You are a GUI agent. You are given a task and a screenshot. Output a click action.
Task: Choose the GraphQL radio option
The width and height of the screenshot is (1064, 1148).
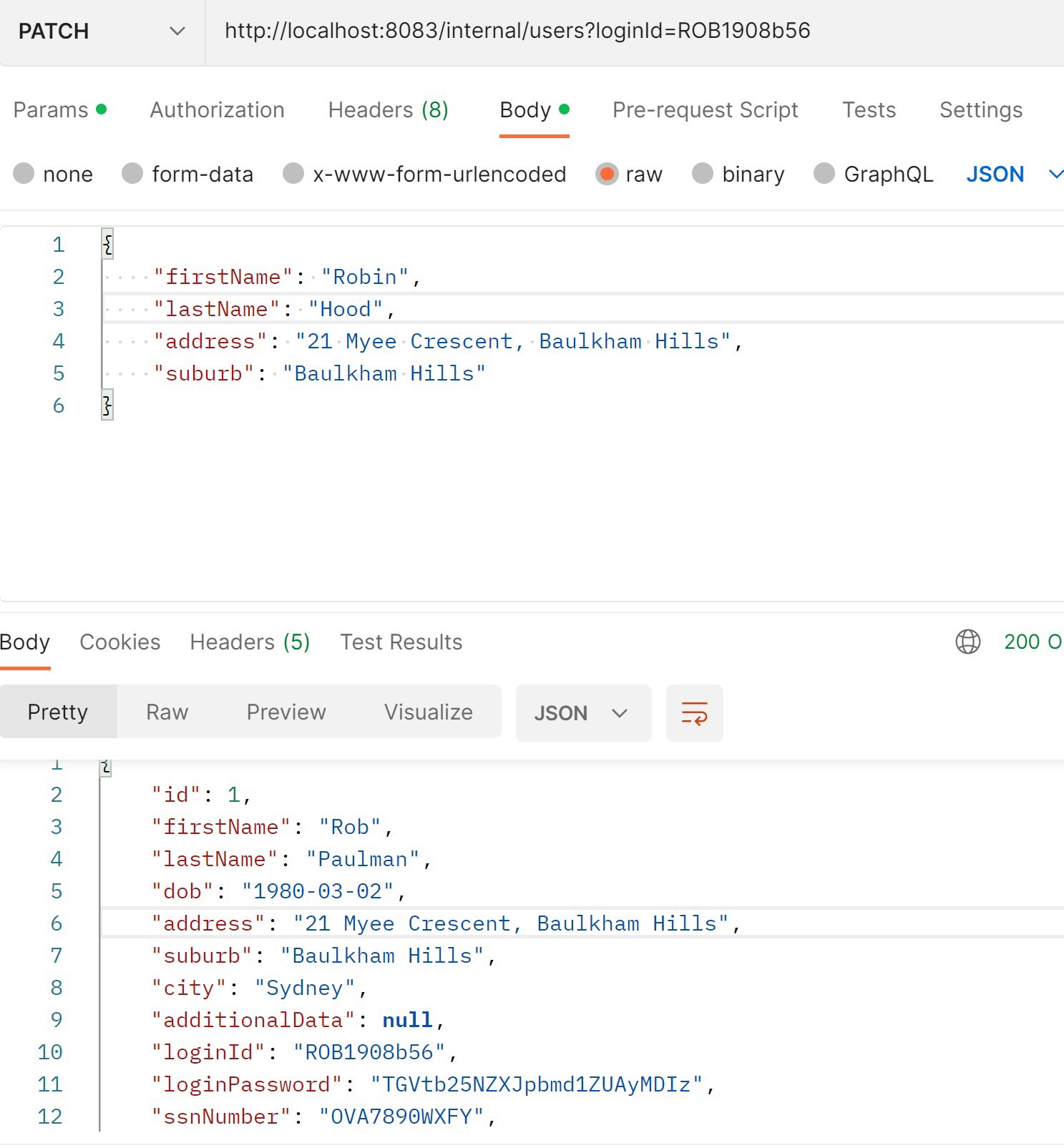[824, 173]
